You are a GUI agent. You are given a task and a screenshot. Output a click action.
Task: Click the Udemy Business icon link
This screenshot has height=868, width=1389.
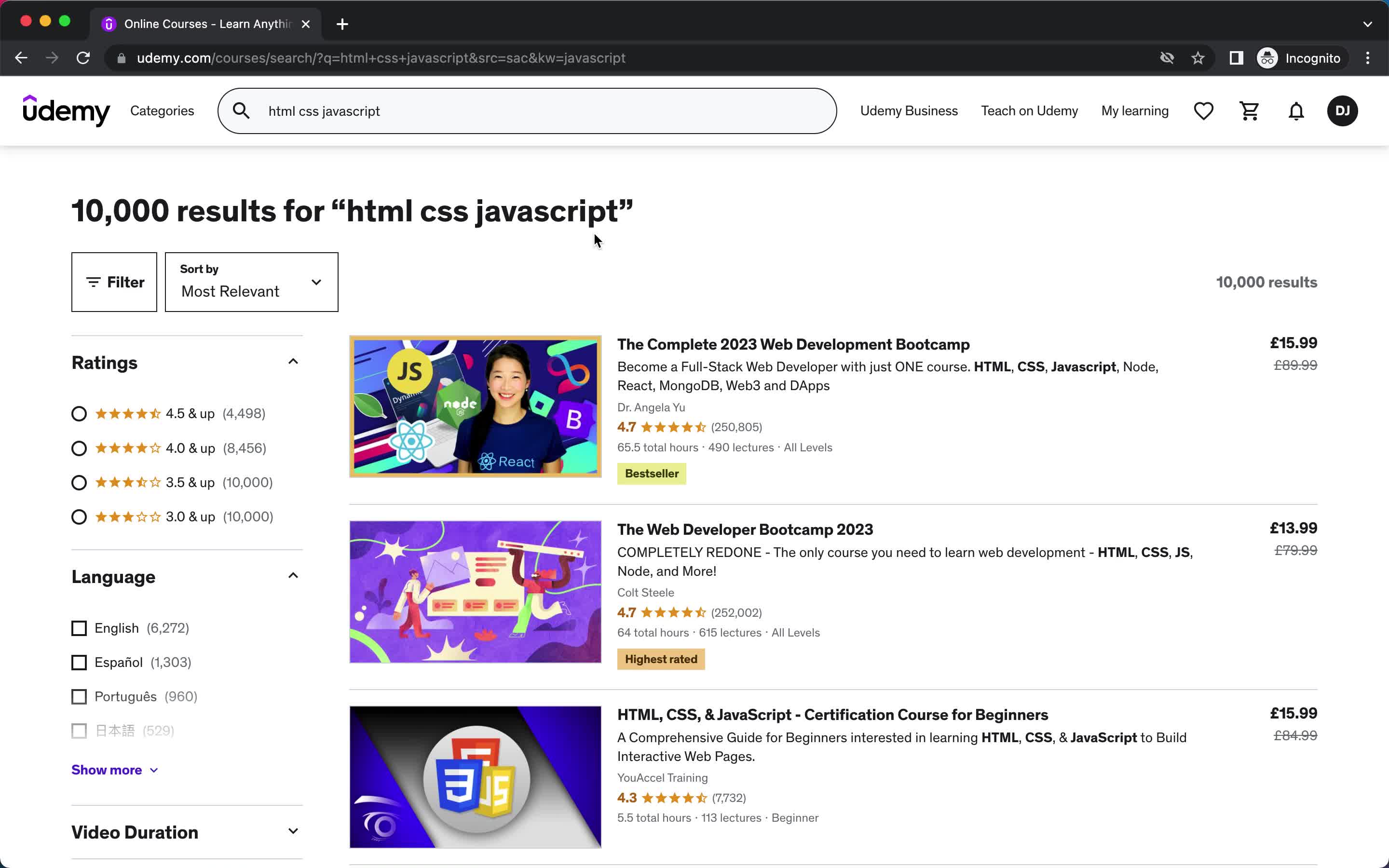(908, 110)
